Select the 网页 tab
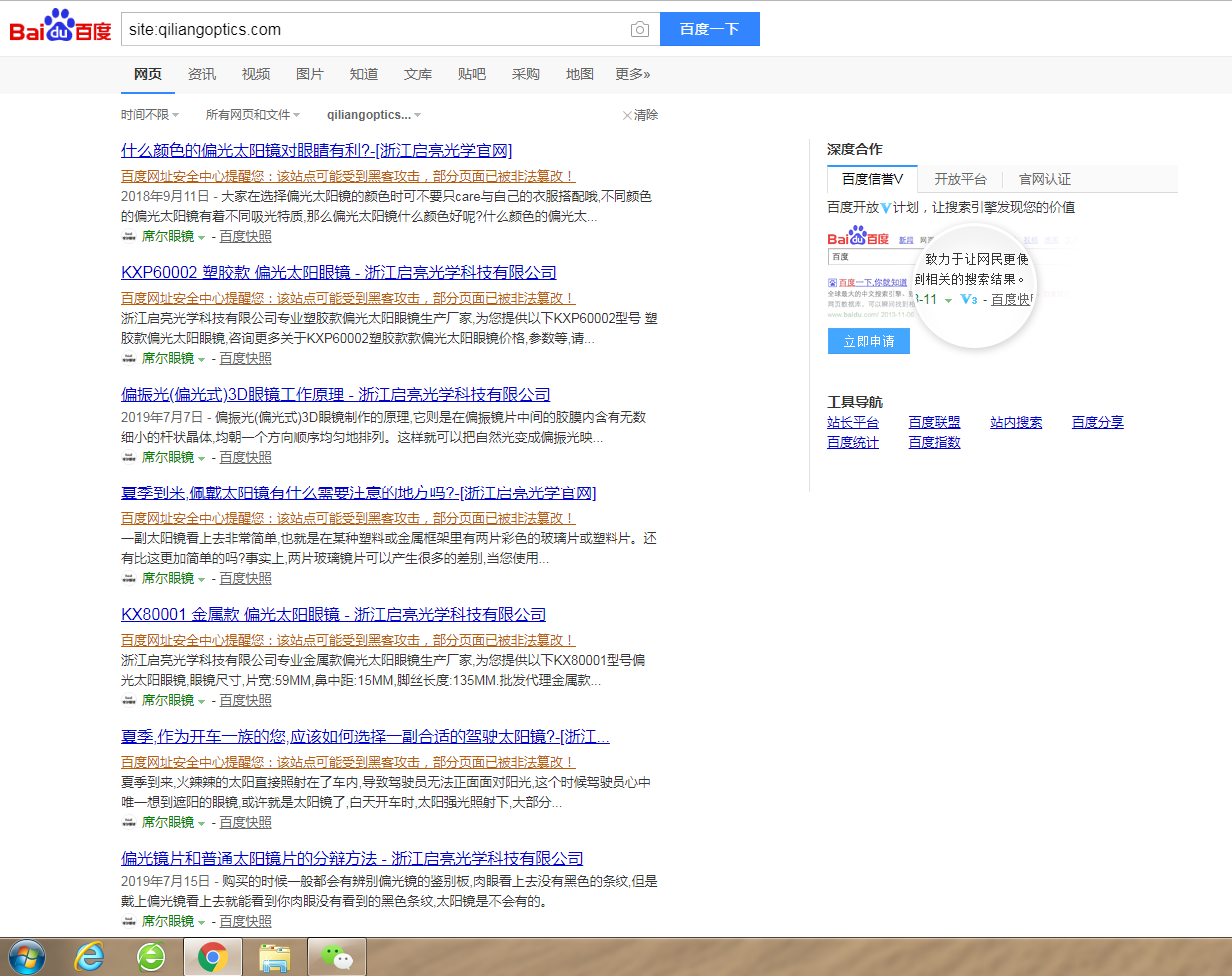This screenshot has height=976, width=1232. (x=148, y=74)
